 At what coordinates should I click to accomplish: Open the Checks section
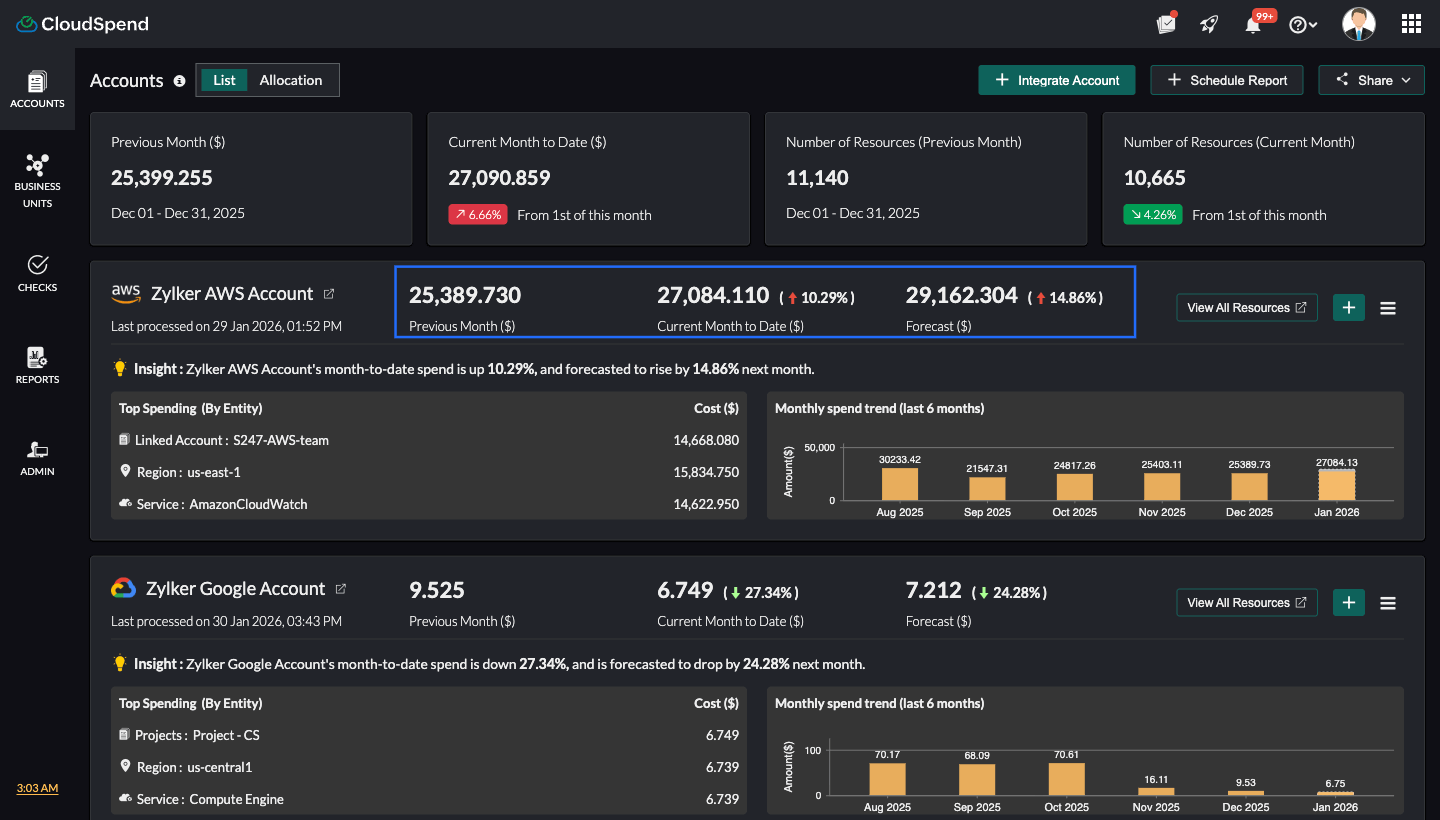click(37, 272)
